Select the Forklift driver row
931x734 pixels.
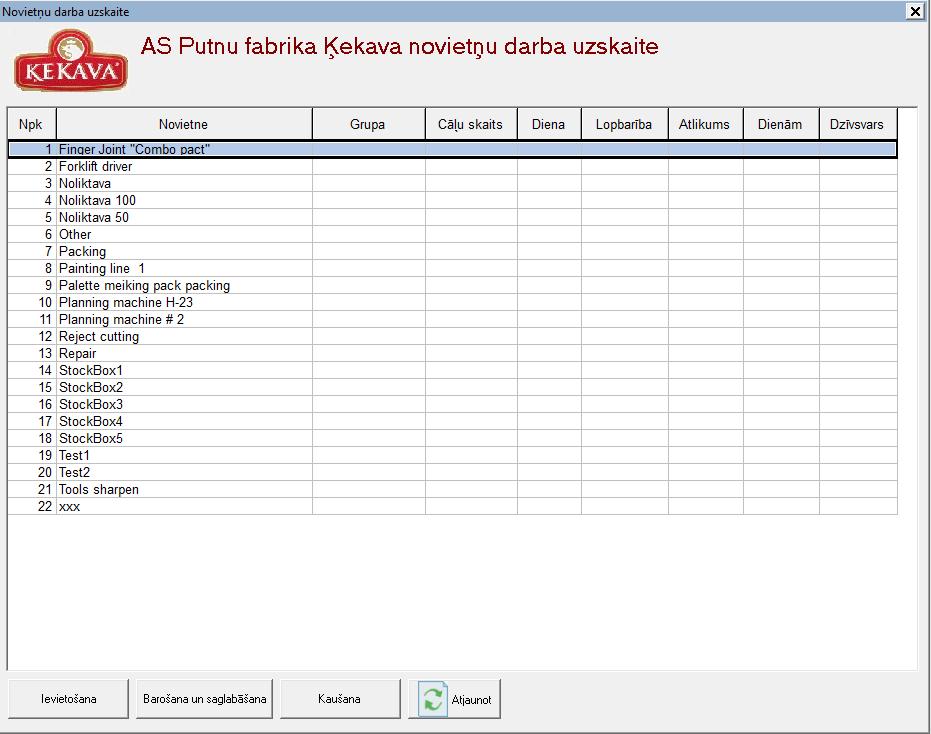pyautogui.click(x=452, y=166)
